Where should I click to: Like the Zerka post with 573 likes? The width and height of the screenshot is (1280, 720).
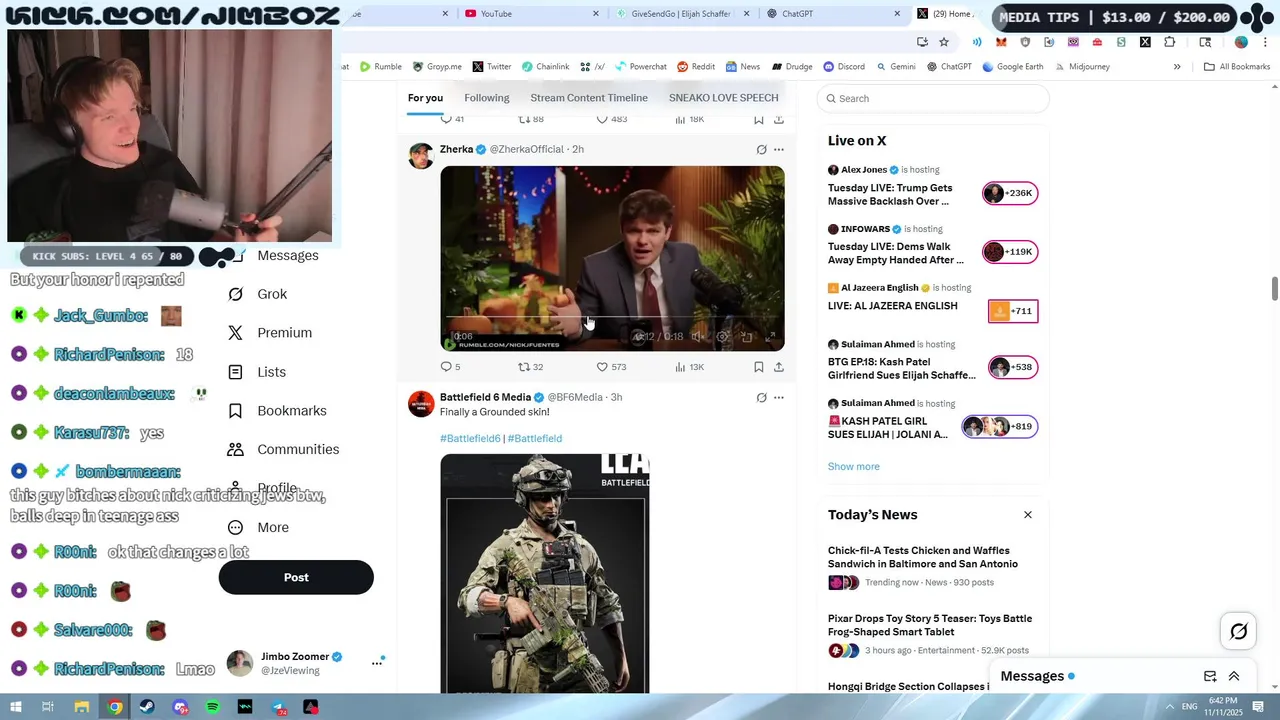click(611, 367)
